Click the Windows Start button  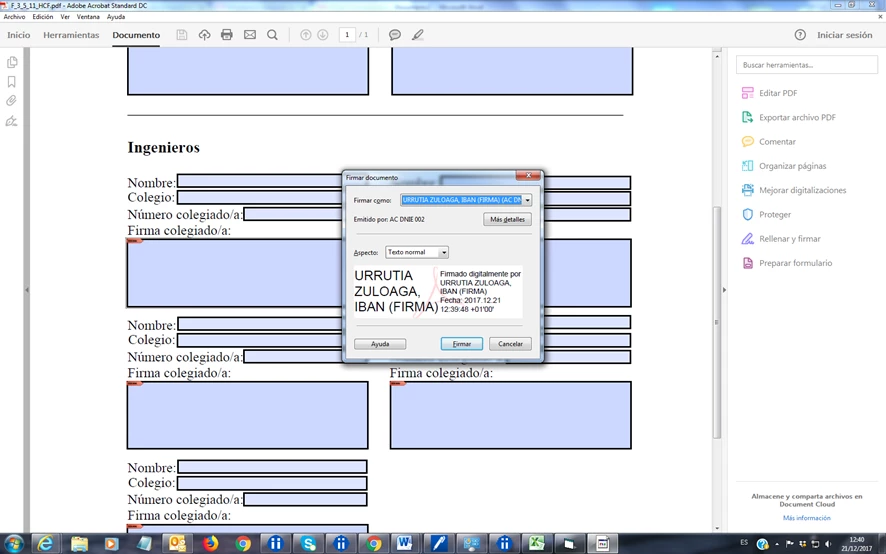[x=14, y=544]
